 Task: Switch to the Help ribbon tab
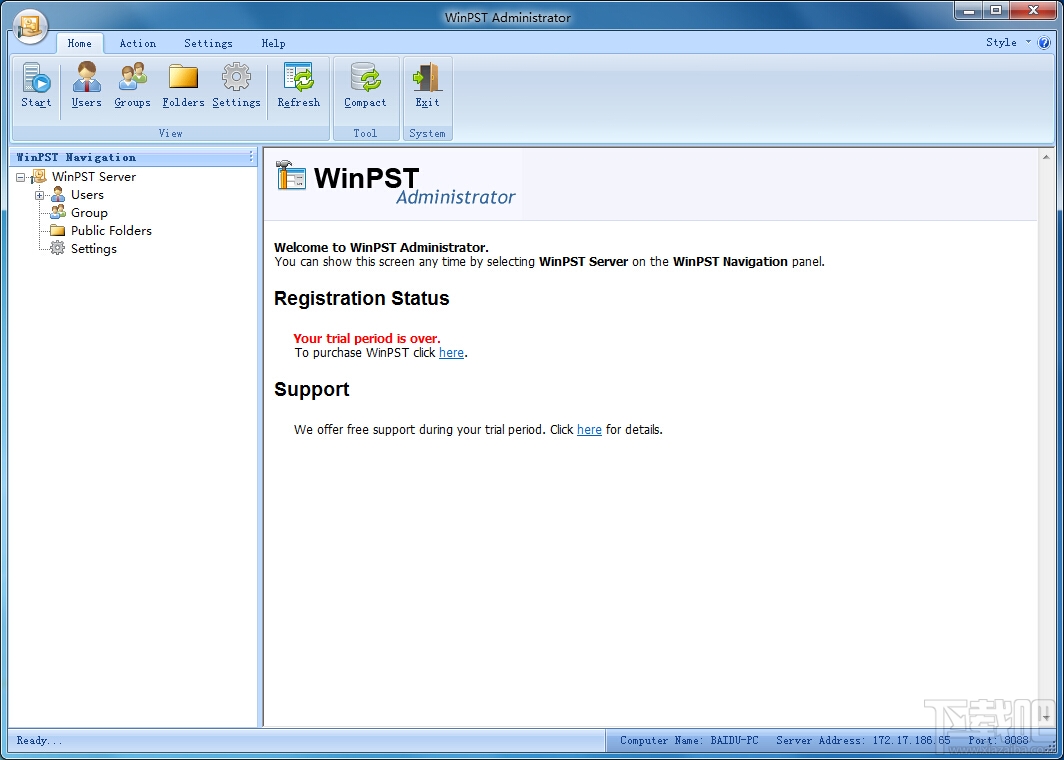[273, 43]
